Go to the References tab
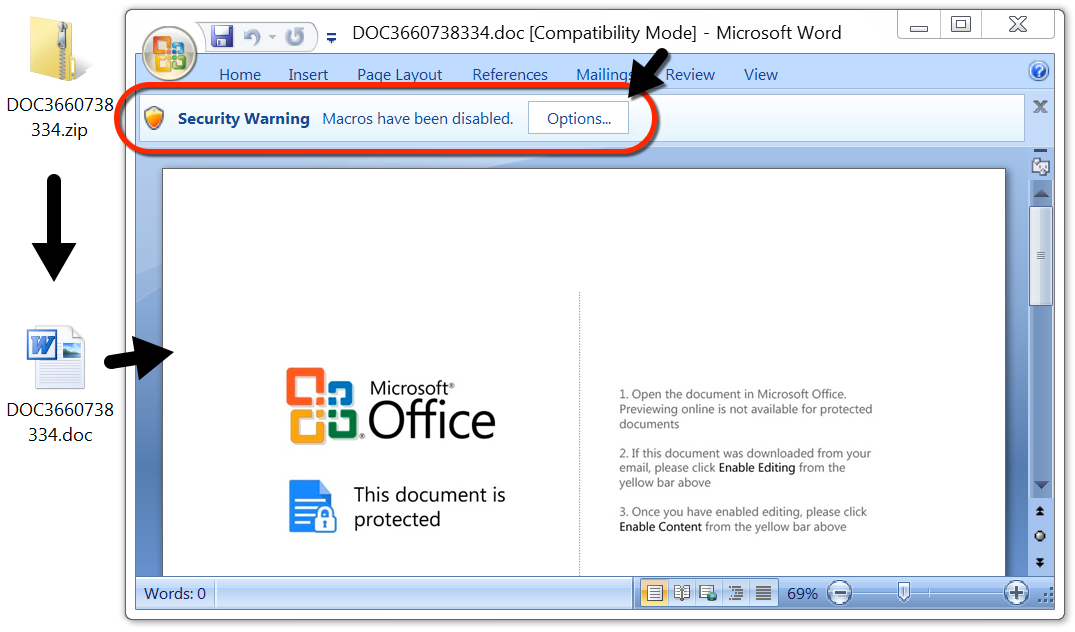Image resolution: width=1075 pixels, height=632 pixels. pos(509,74)
